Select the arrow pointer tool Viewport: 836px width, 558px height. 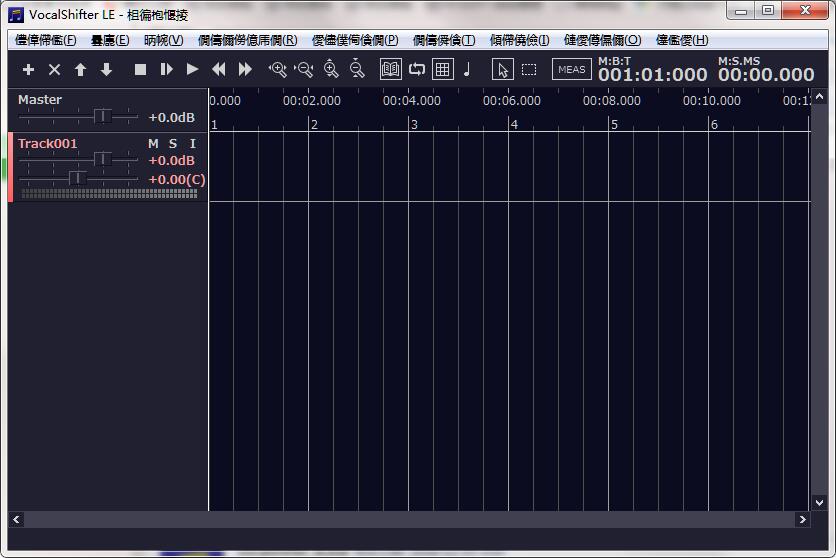click(x=503, y=70)
